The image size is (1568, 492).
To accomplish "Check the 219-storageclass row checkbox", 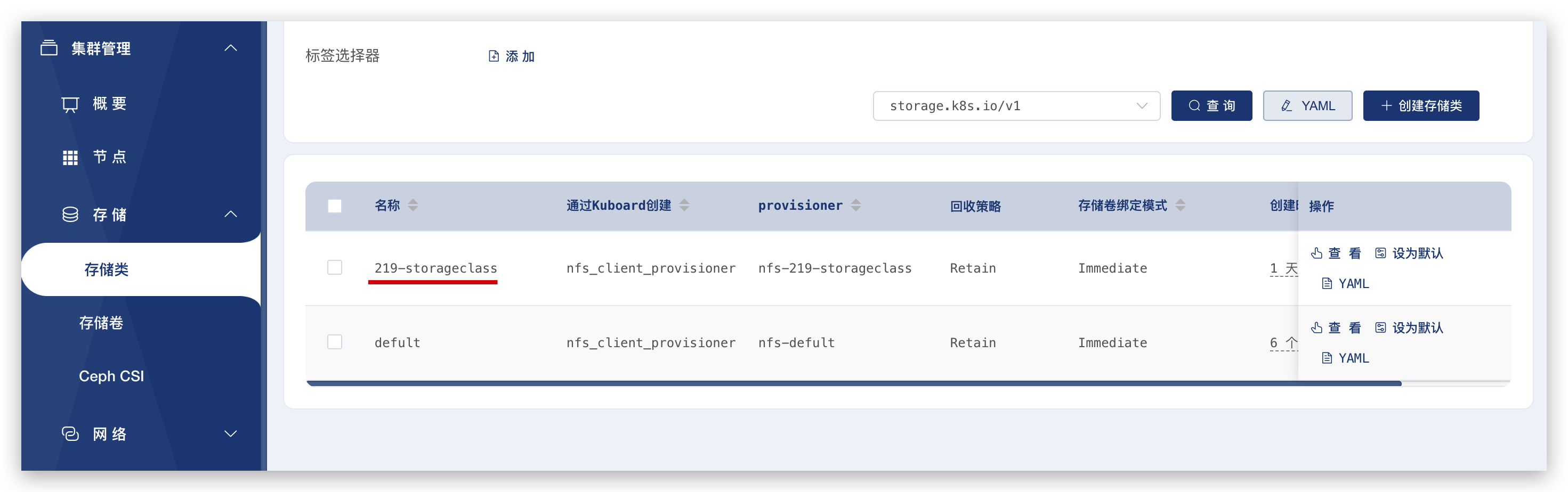I will [x=335, y=267].
